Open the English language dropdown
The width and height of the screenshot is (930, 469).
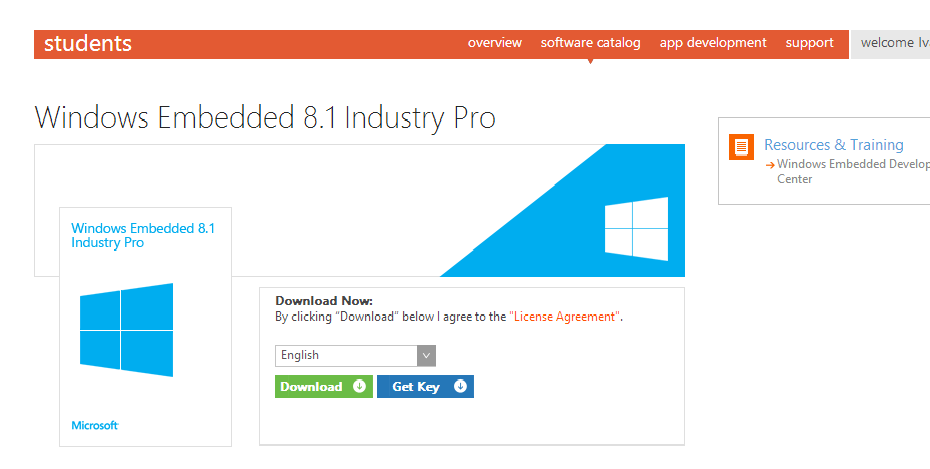[x=355, y=356]
